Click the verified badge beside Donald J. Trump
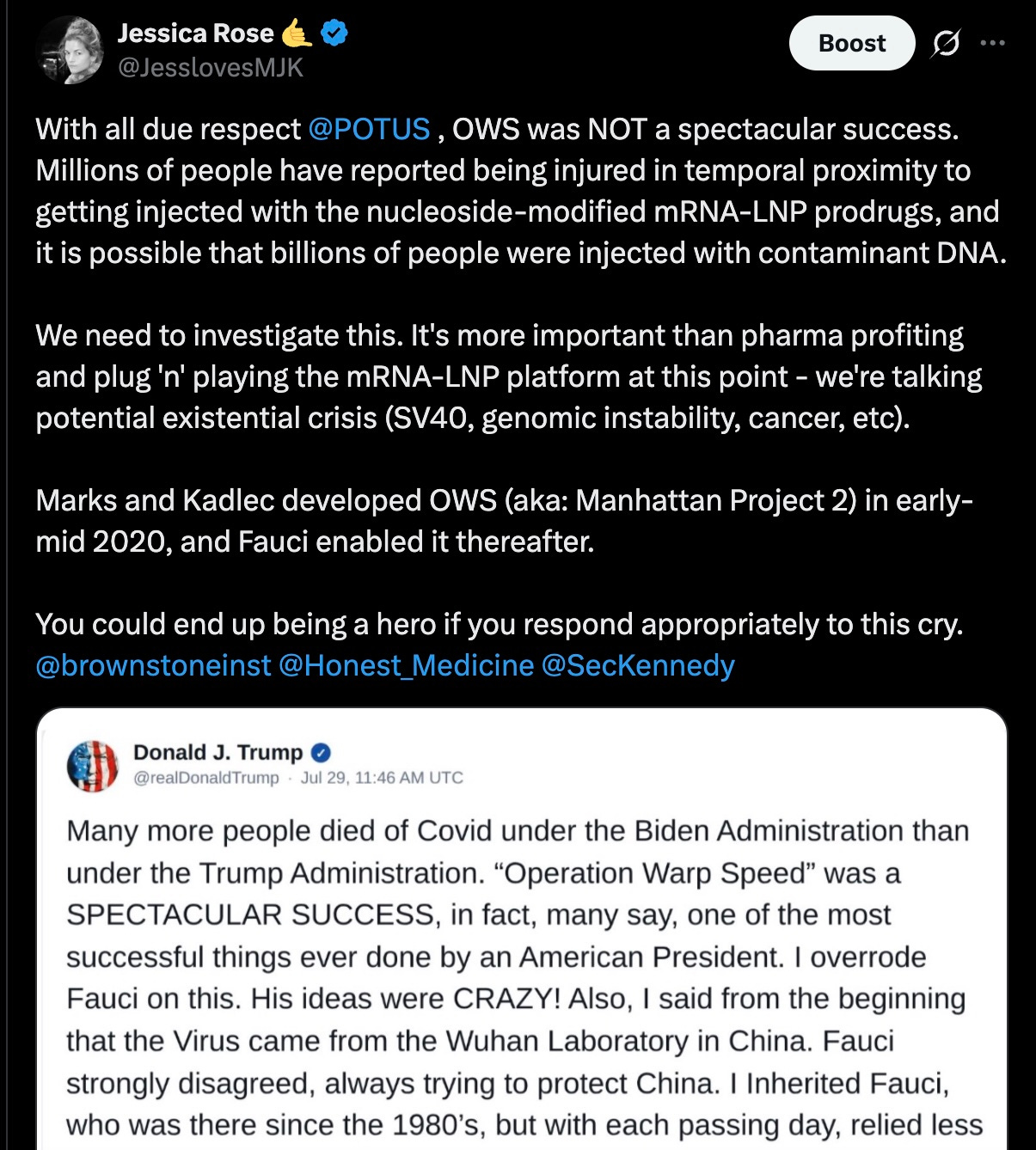Viewport: 1036px width, 1150px height. 320,753
